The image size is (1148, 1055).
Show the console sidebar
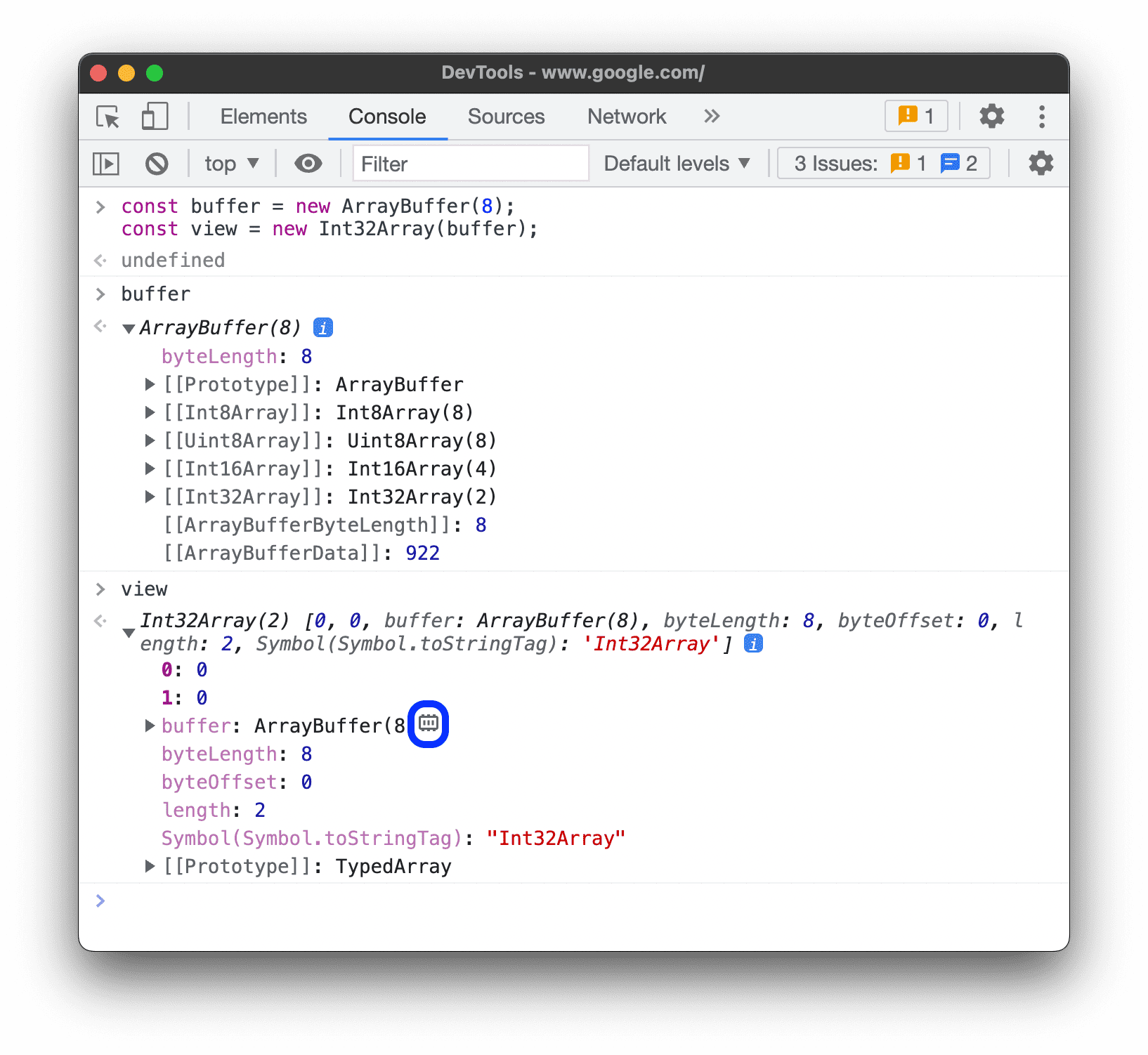pos(106,163)
